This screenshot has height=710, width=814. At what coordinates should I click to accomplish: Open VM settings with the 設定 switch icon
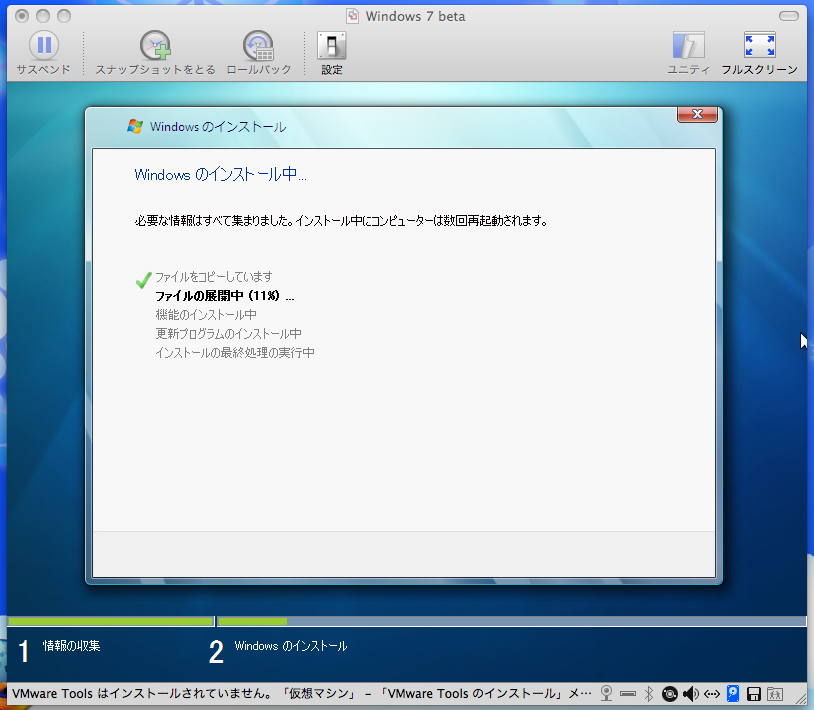pyautogui.click(x=332, y=46)
